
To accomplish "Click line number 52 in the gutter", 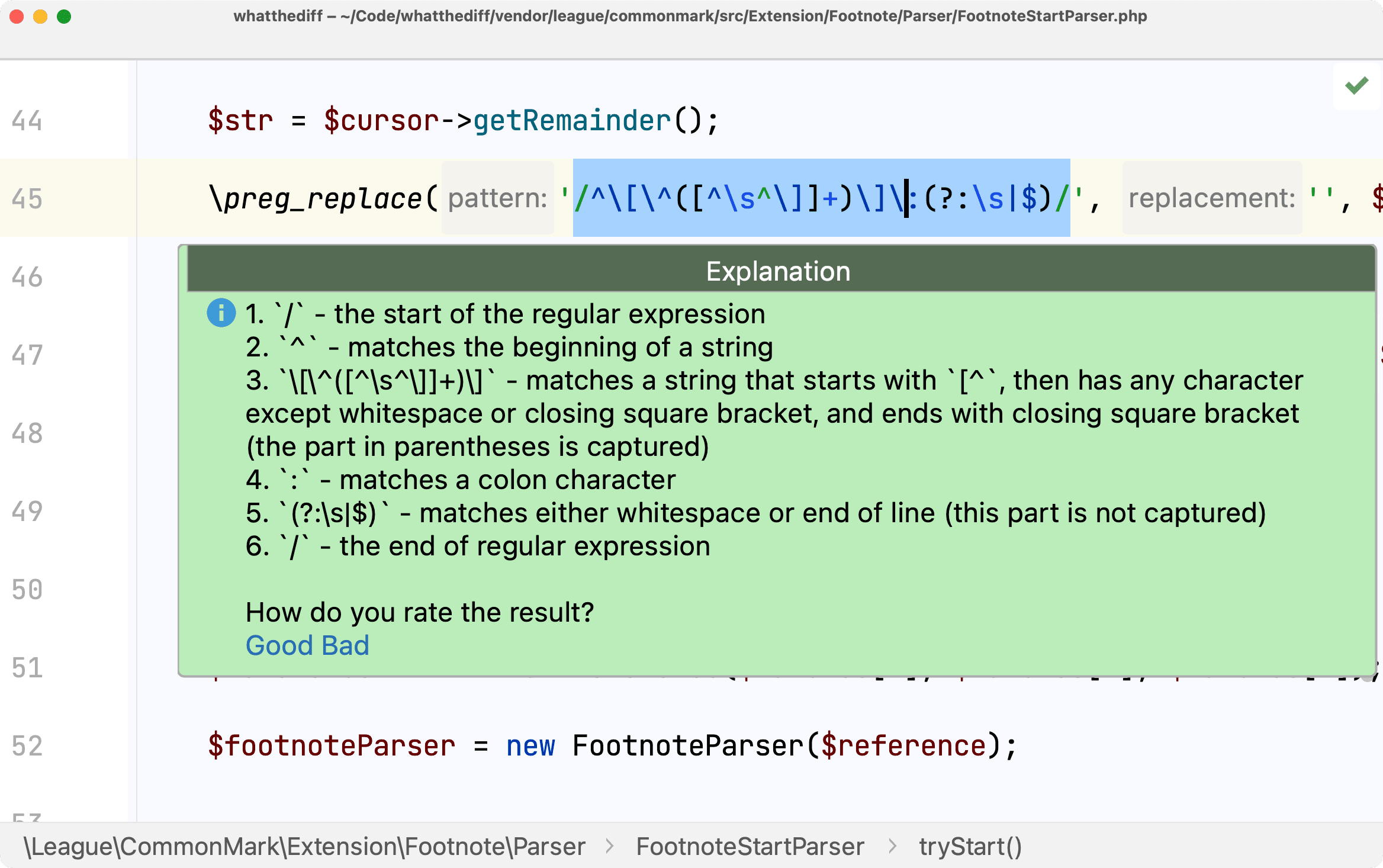I will click(x=27, y=746).
